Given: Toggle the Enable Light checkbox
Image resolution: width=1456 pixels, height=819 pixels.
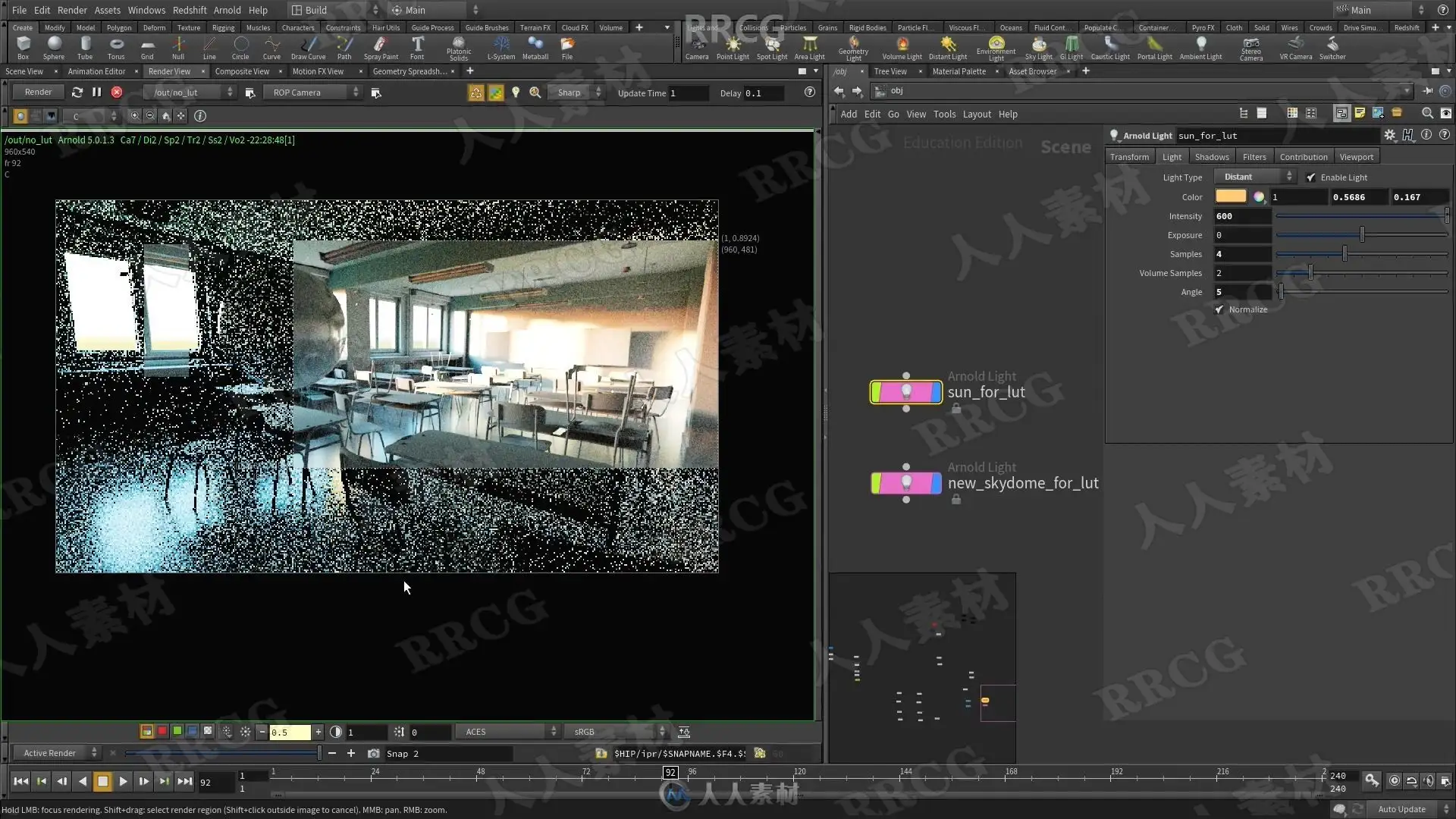Looking at the screenshot, I should click(1311, 177).
